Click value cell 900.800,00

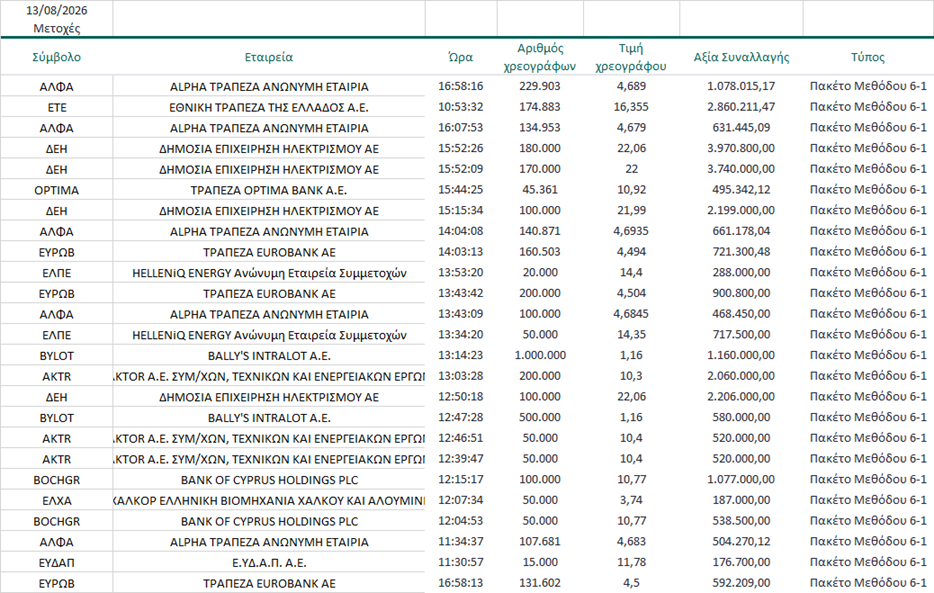[x=741, y=294]
